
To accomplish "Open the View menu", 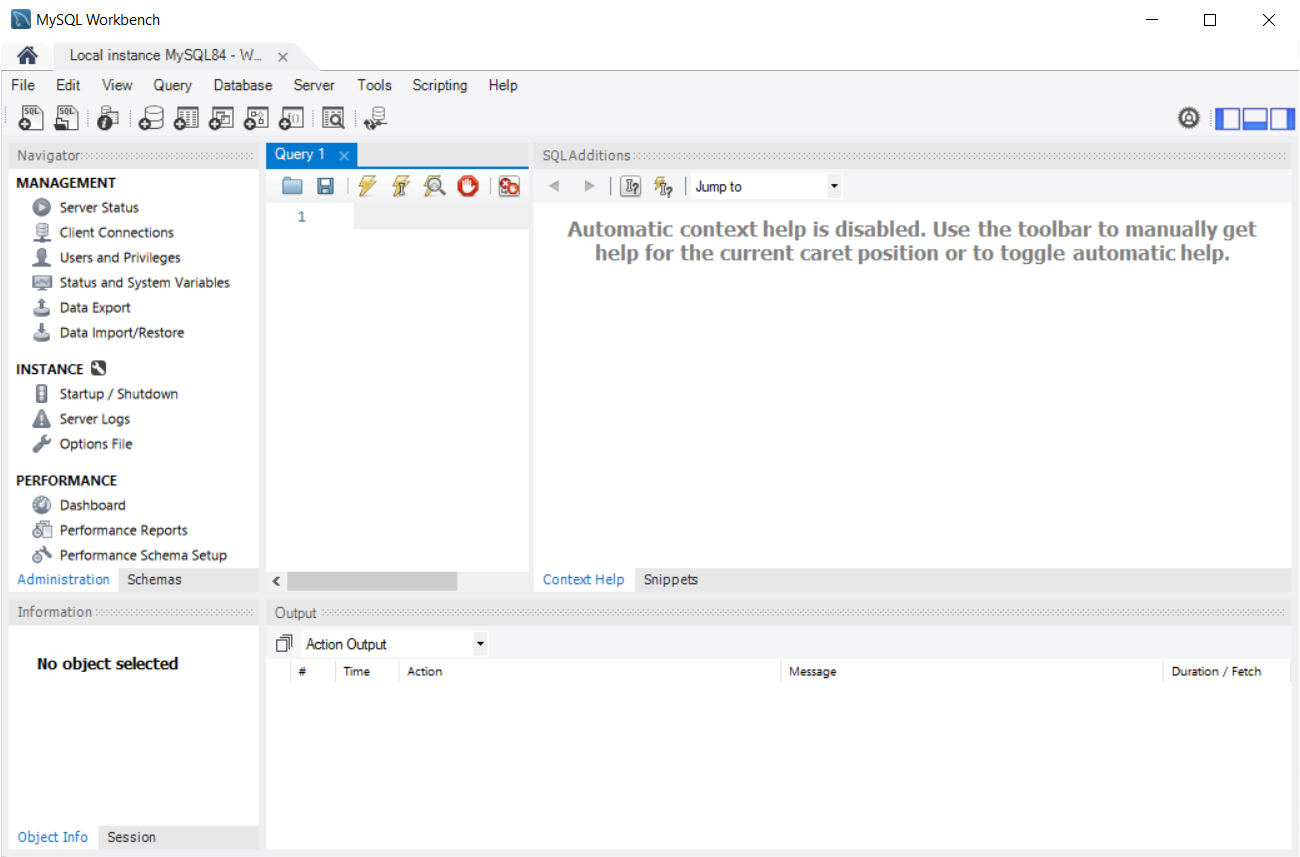I will point(117,85).
